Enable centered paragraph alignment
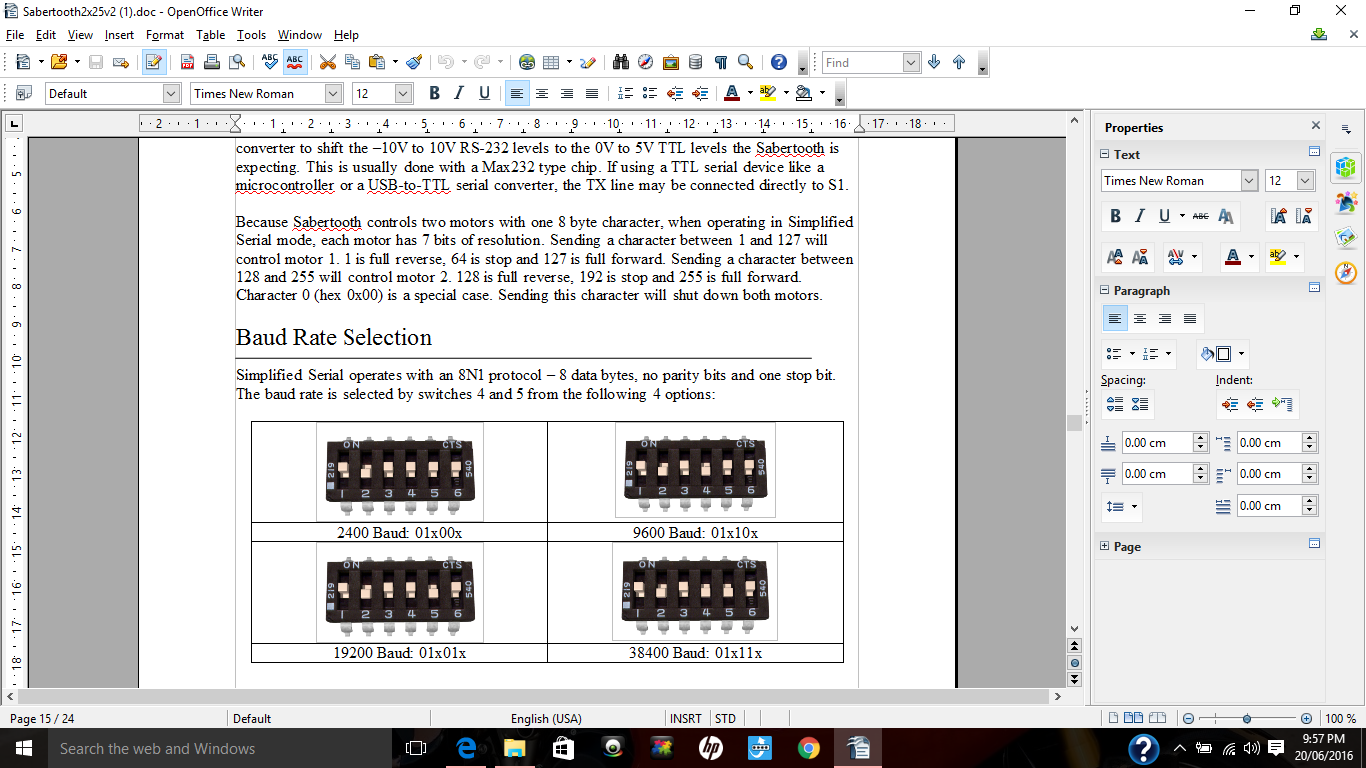Image resolution: width=1366 pixels, height=768 pixels. coord(541,93)
